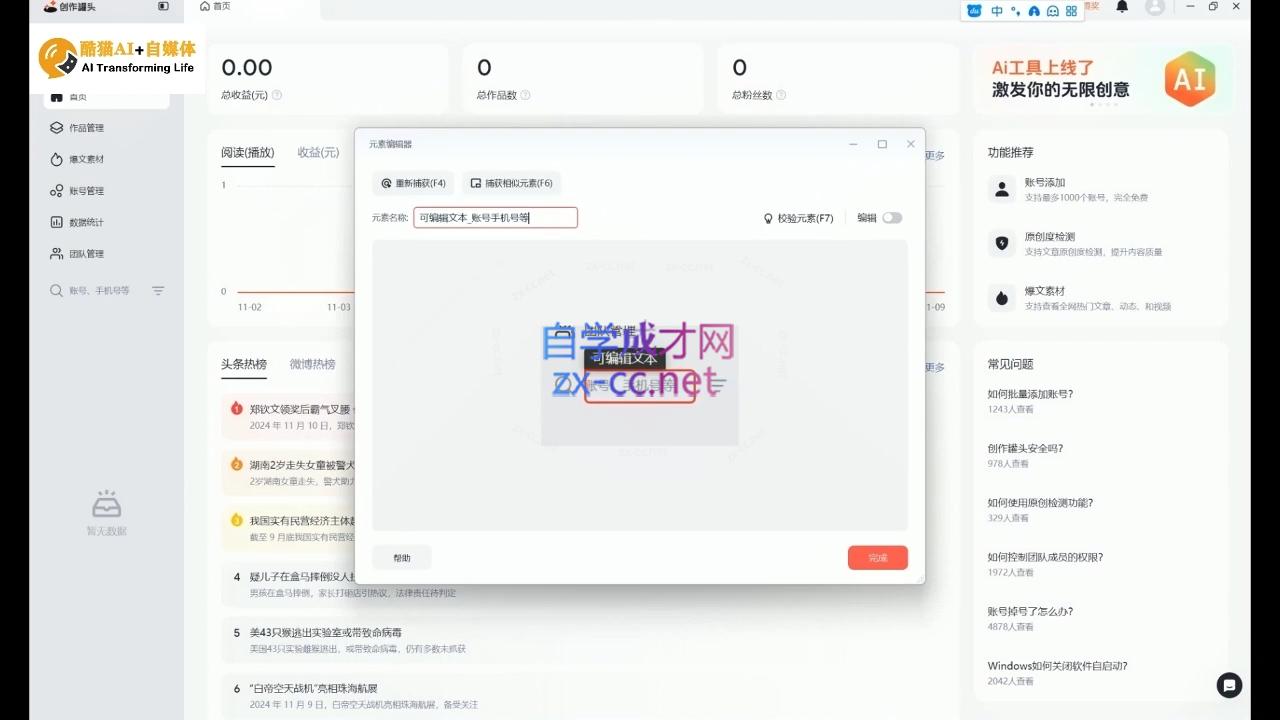The height and width of the screenshot is (720, 1280).
Task: Click the captured element preview image
Action: 640,385
